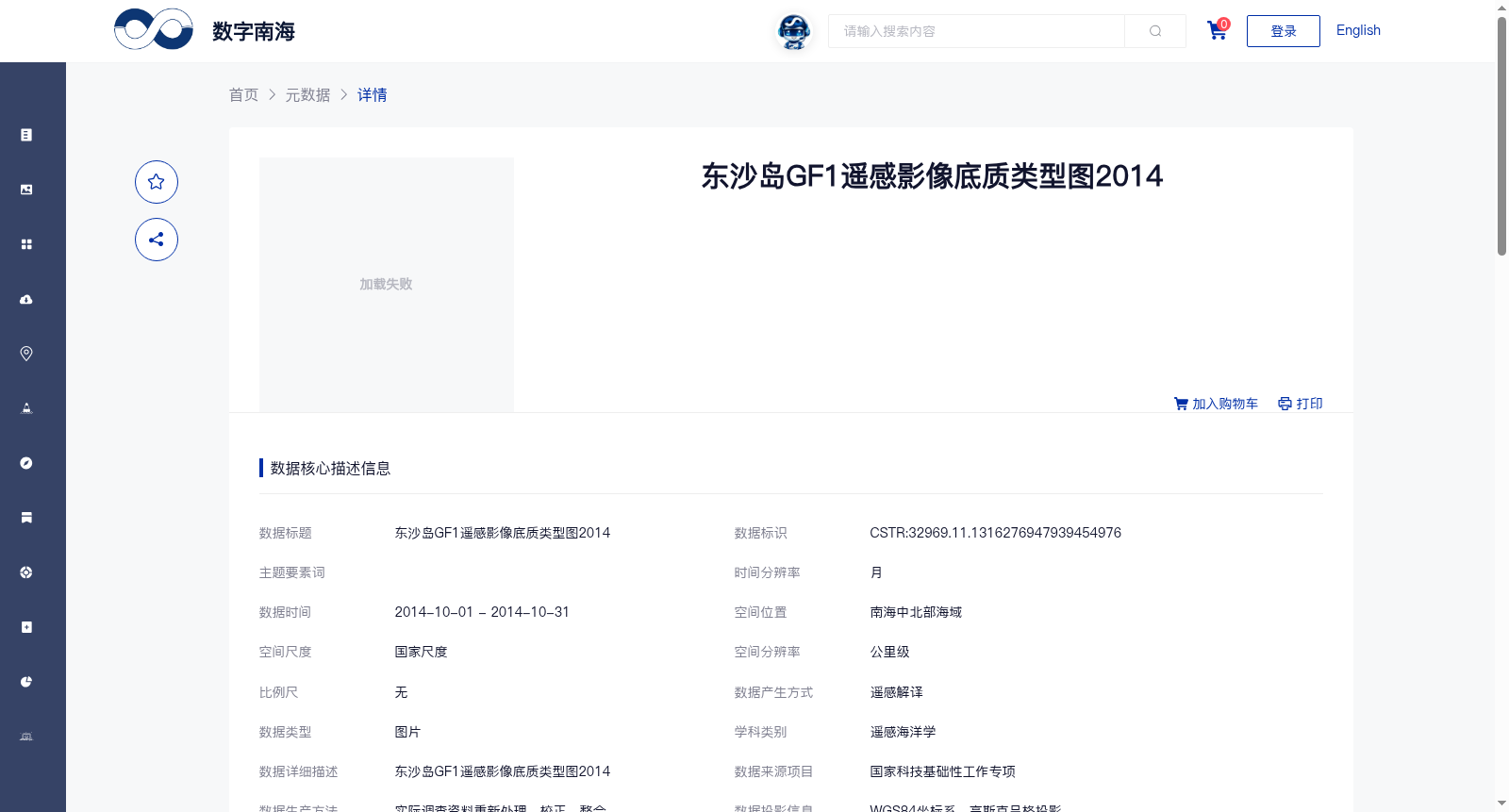Viewport: 1509px width, 812px height.
Task: Open the cloud download icon in sidebar
Action: pos(26,299)
